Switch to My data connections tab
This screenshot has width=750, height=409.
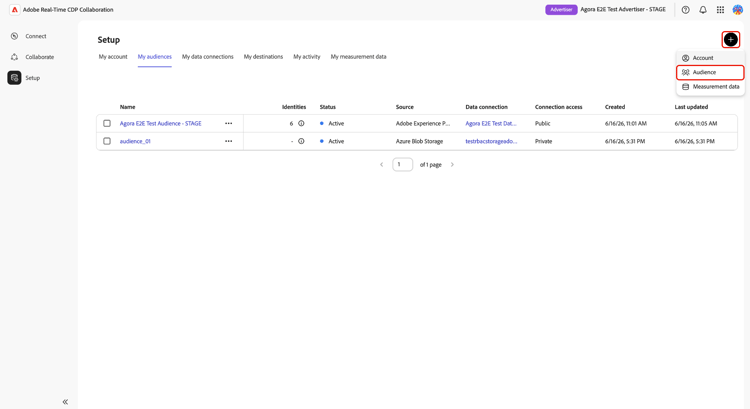[x=208, y=56]
